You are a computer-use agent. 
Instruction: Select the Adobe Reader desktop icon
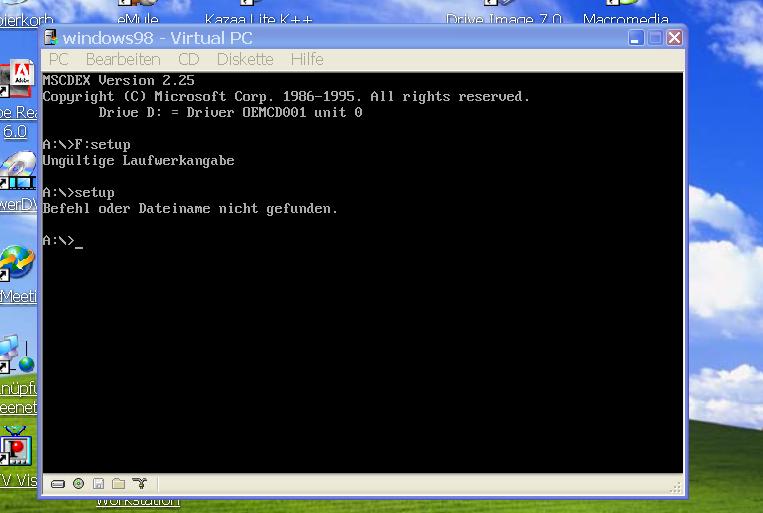tap(18, 78)
